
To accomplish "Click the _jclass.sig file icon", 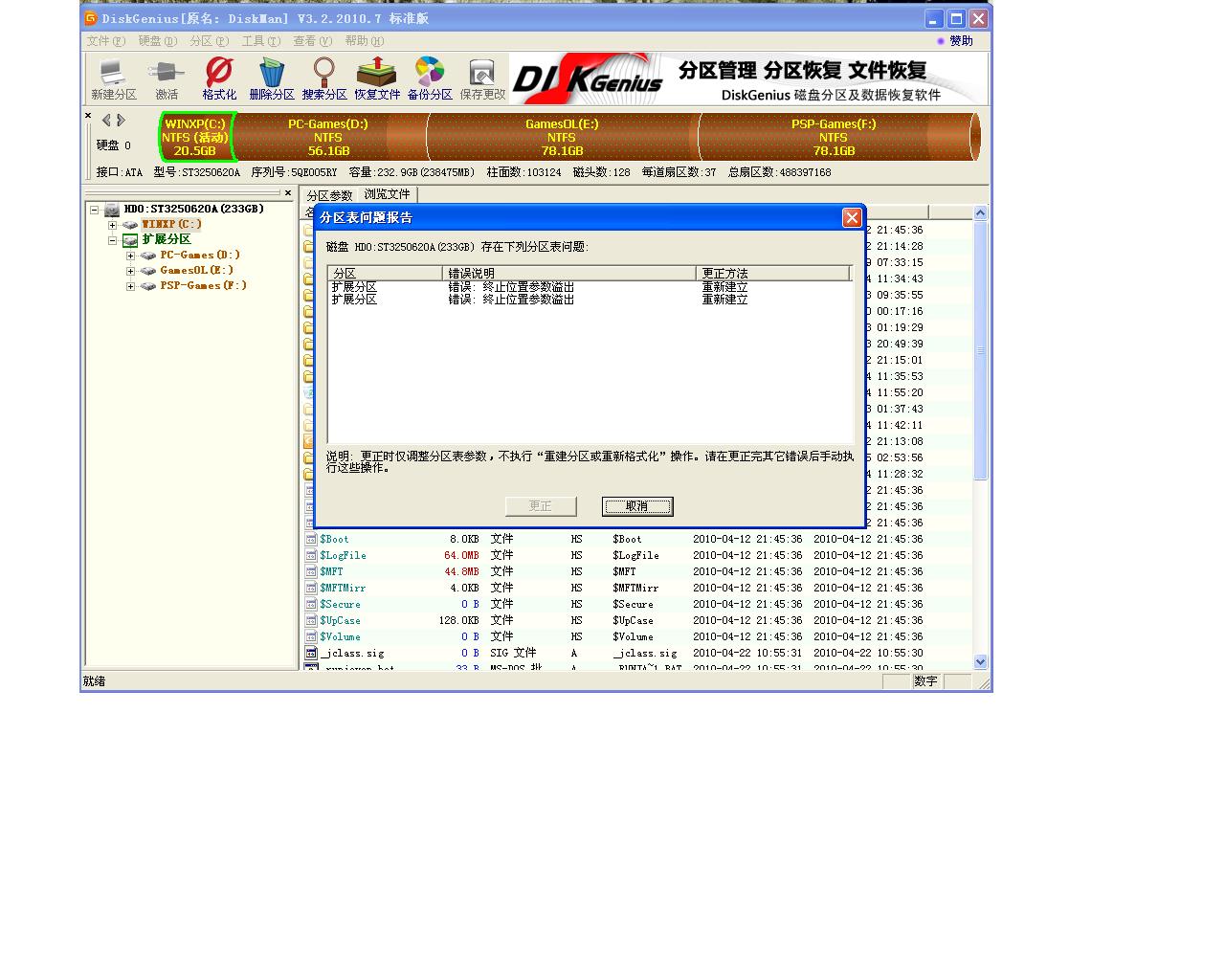I will coord(311,653).
